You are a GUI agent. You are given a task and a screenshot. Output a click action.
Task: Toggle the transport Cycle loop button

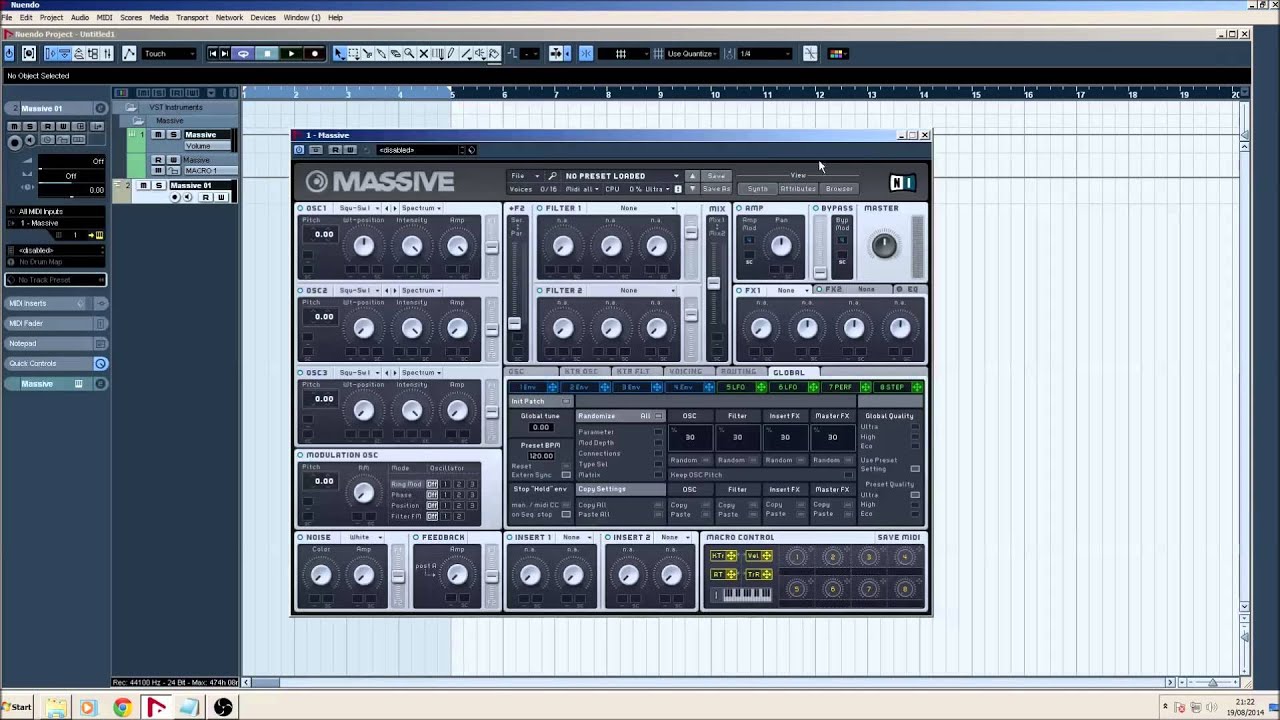(243, 54)
